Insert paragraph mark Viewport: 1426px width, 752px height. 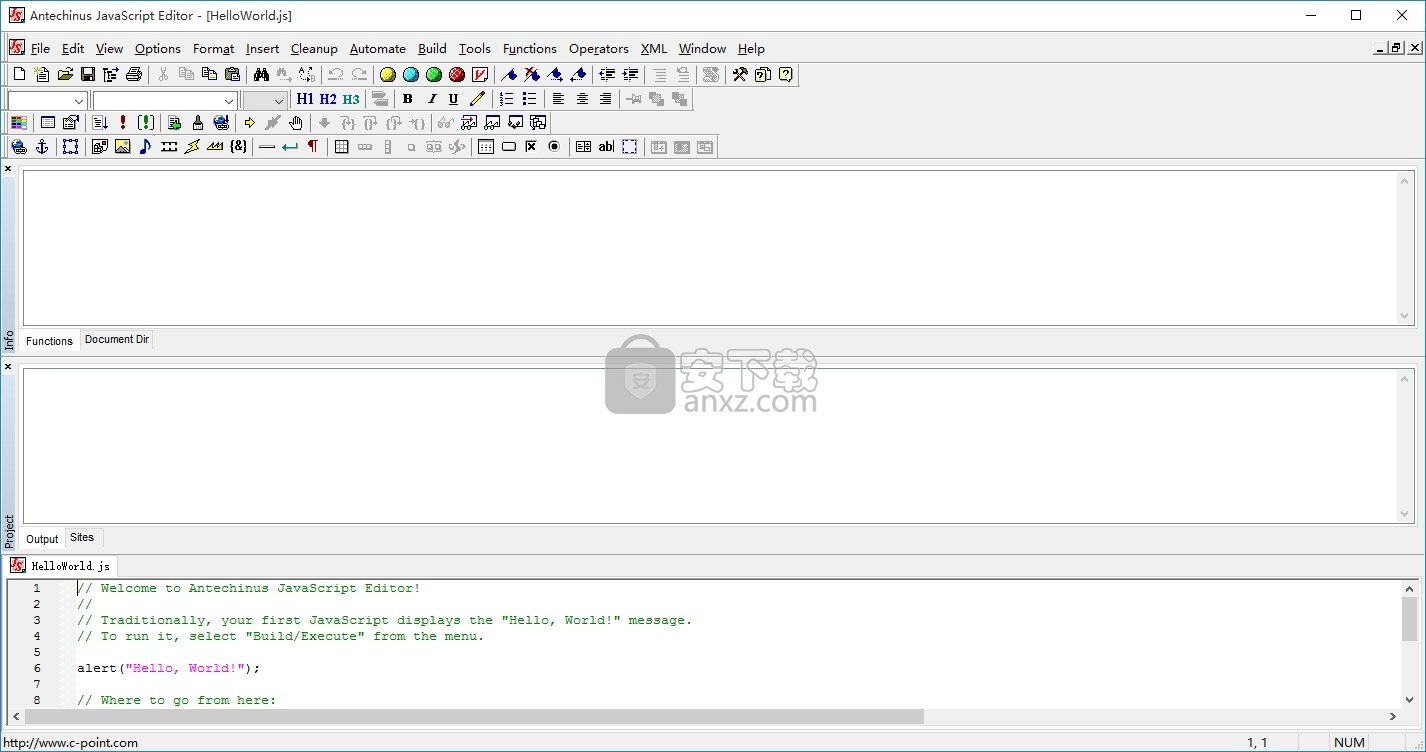(x=313, y=147)
